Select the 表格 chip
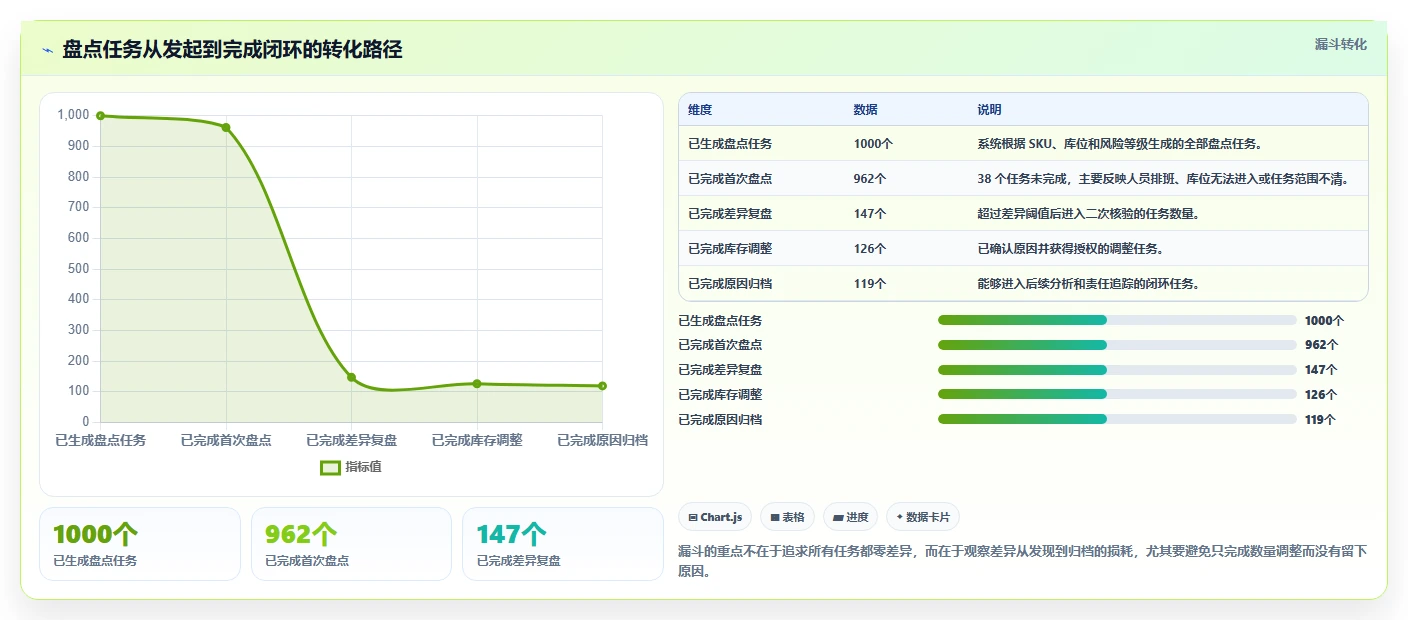The image size is (1408, 620). (x=787, y=517)
